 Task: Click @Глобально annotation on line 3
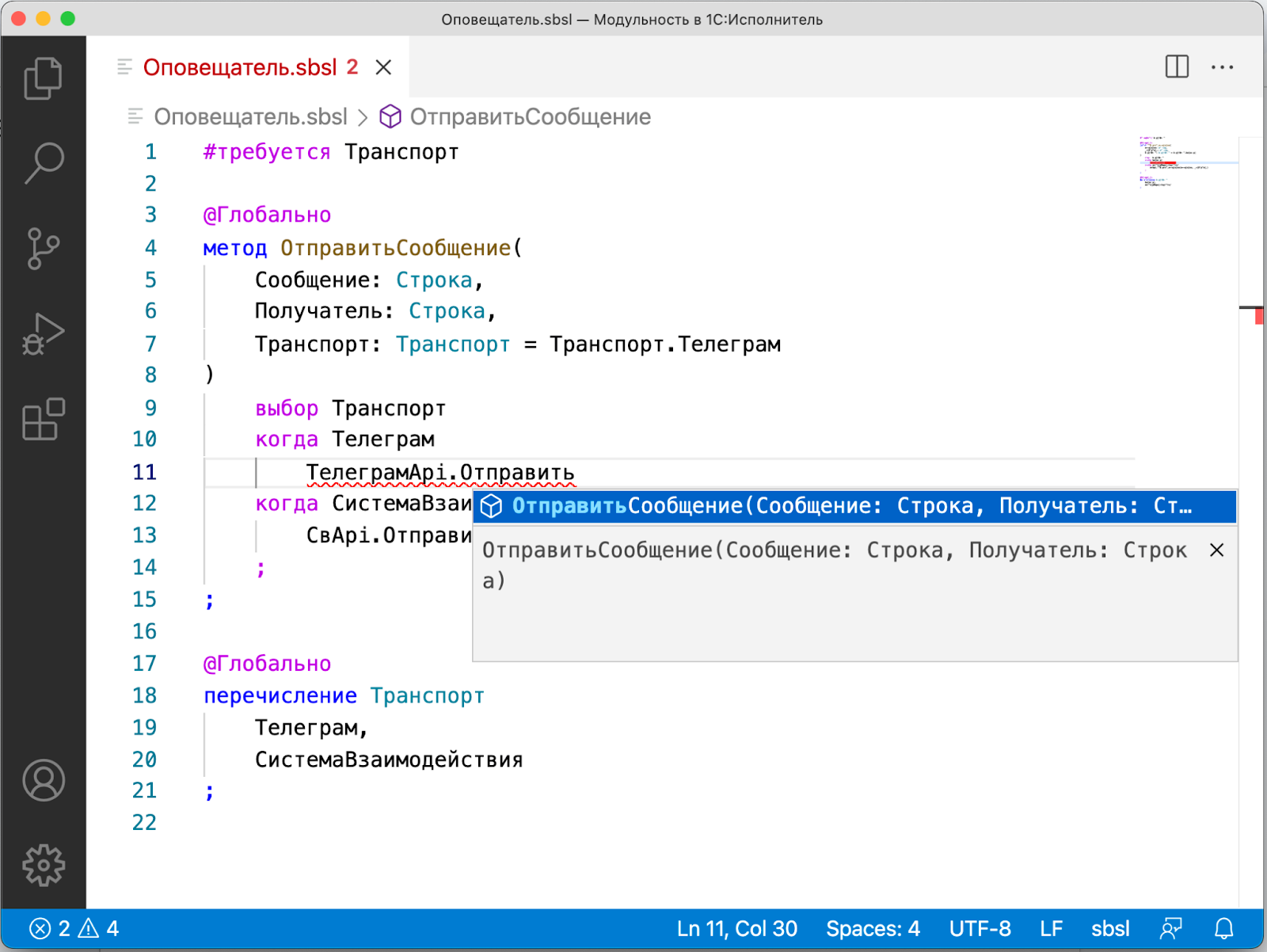pyautogui.click(x=267, y=215)
